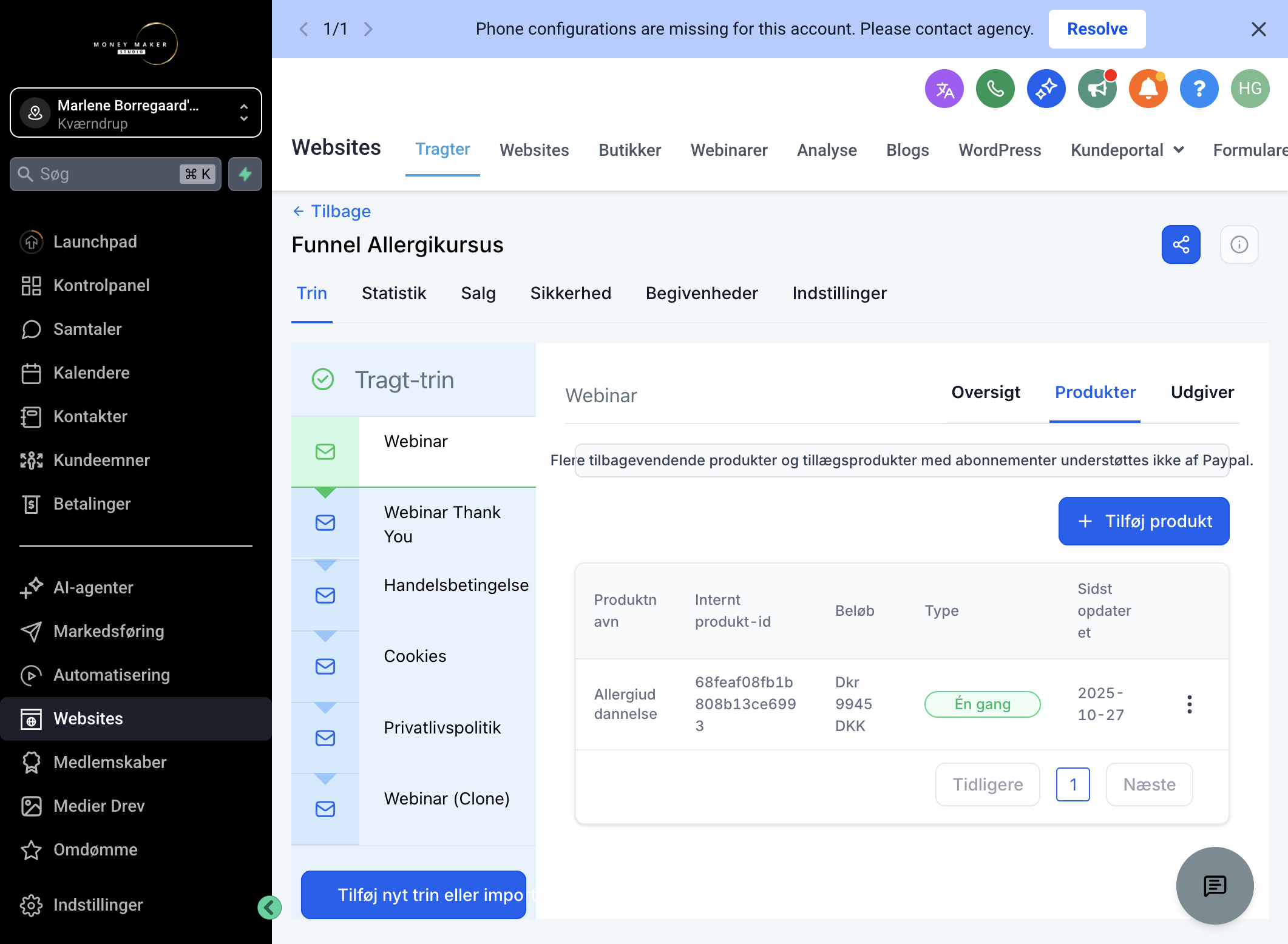Expand the Marlene Borregaard account switcher

tap(136, 113)
